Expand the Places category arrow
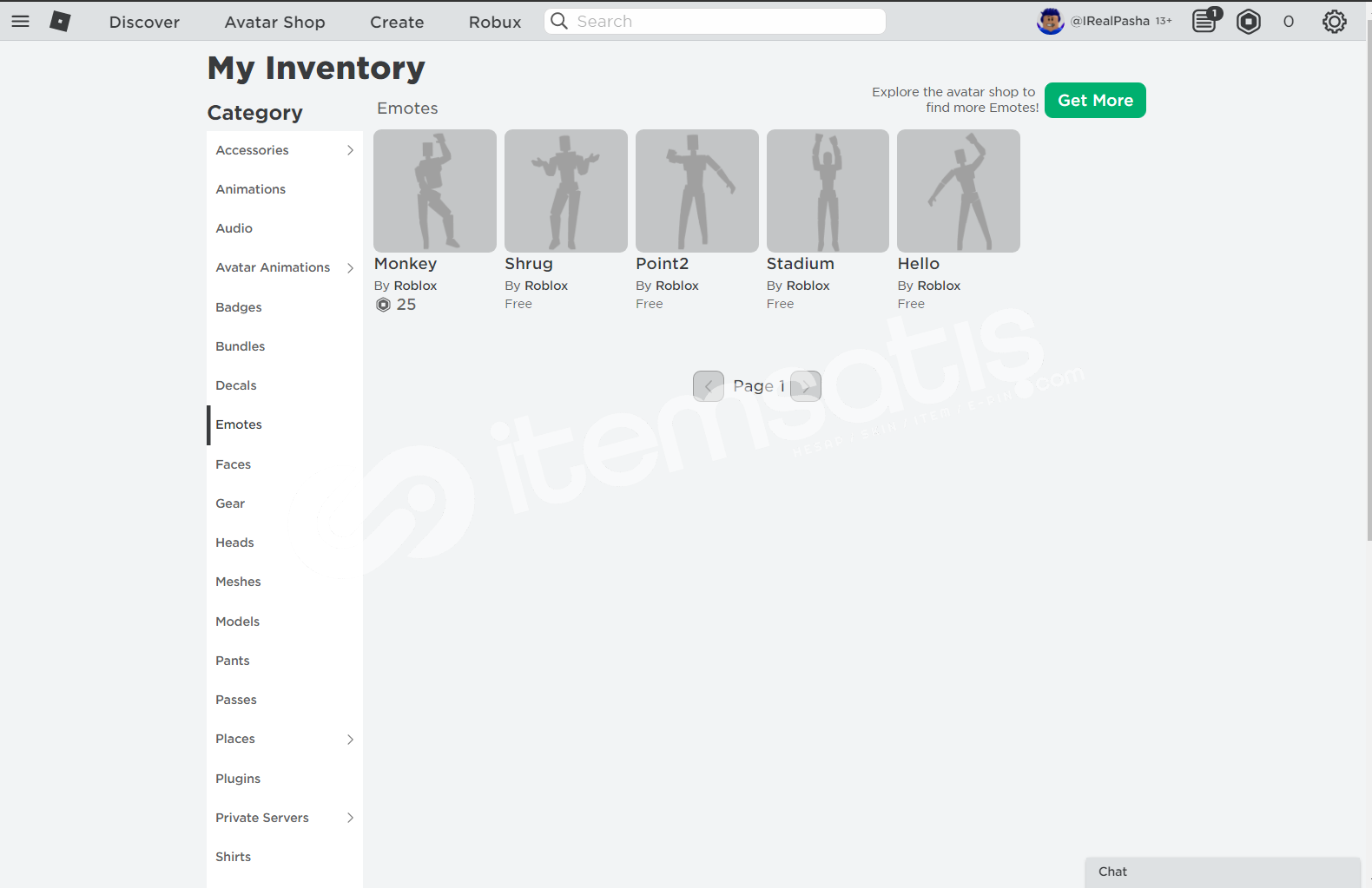The image size is (1372, 888). click(350, 740)
